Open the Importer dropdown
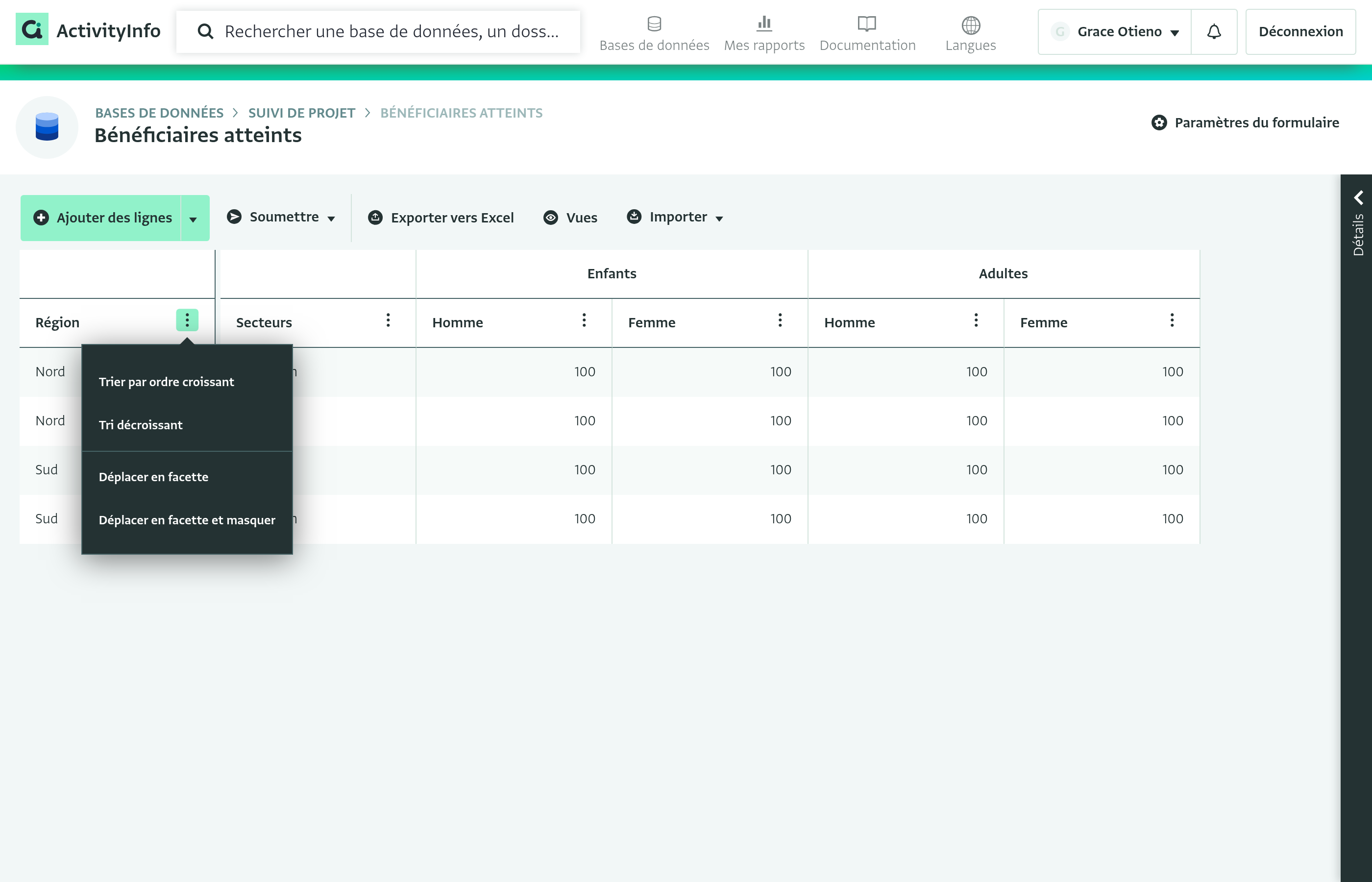Viewport: 1372px width, 882px height. coord(675,217)
